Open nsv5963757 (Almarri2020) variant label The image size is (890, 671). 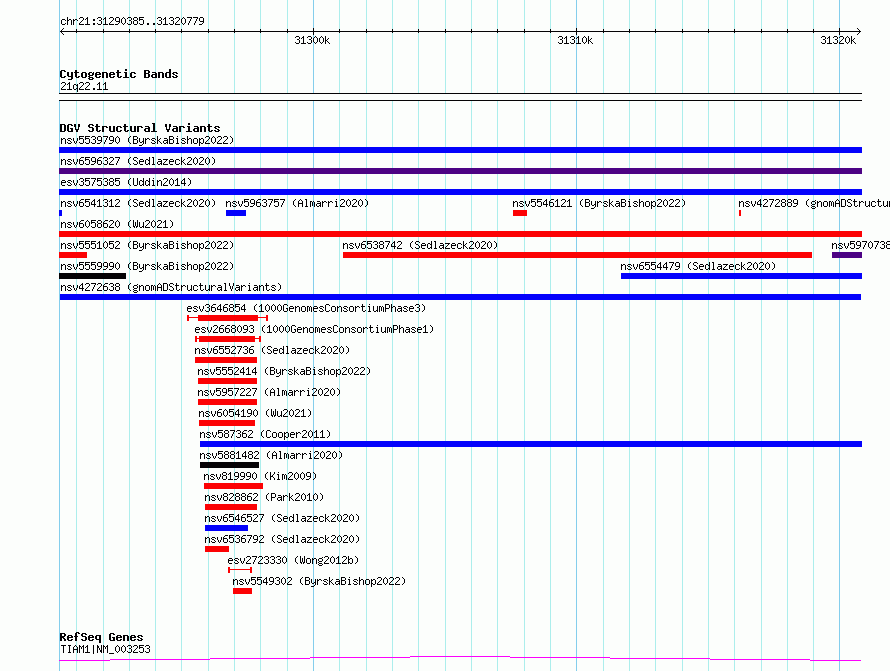[297, 203]
